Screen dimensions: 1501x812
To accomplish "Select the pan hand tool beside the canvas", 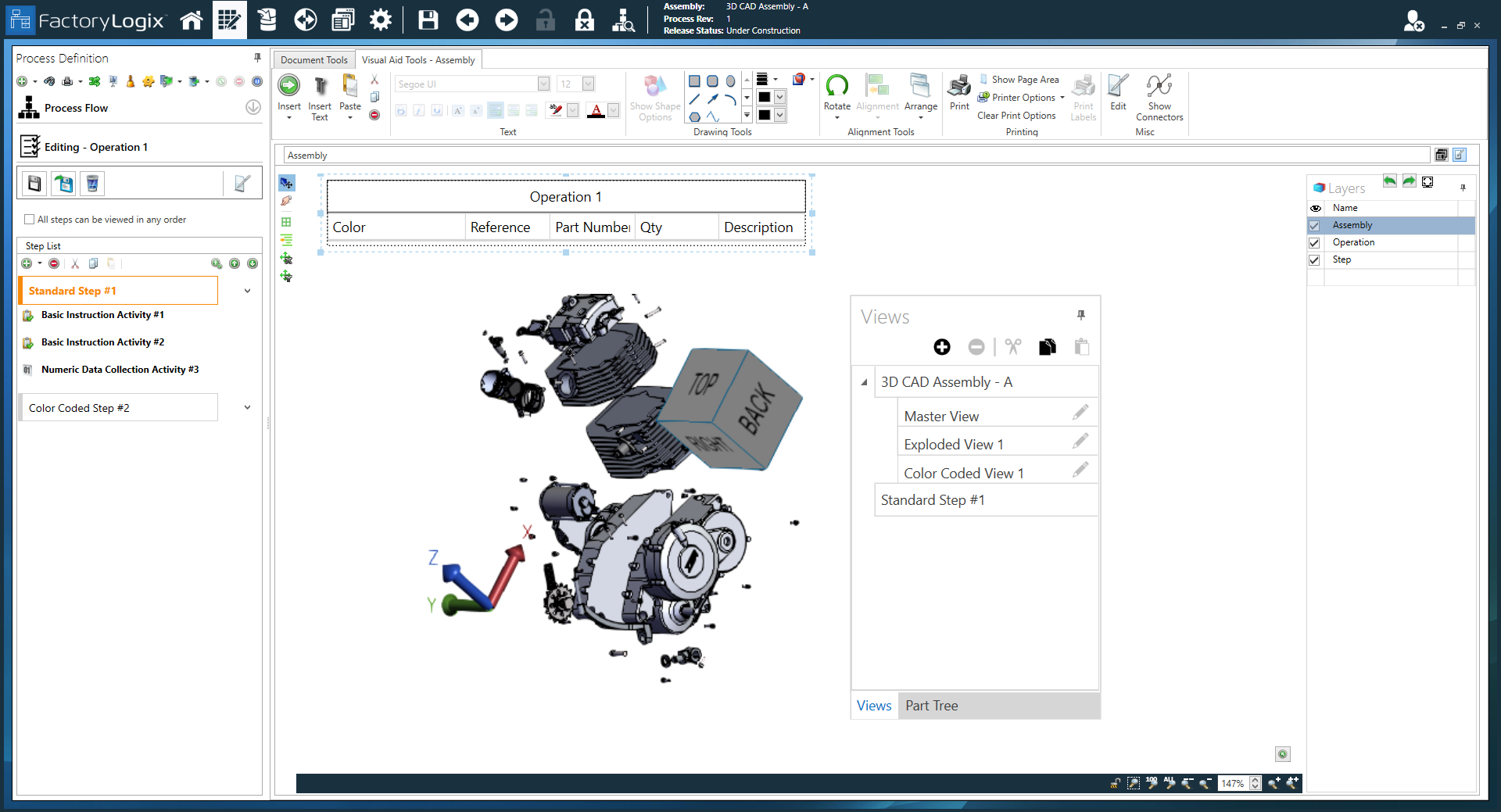I will [x=286, y=201].
